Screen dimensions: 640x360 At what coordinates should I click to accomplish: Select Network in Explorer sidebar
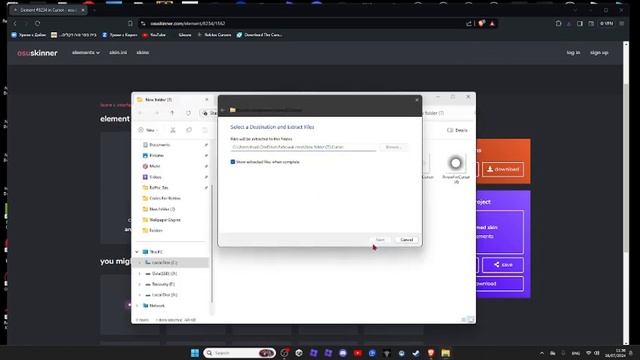tap(157, 305)
